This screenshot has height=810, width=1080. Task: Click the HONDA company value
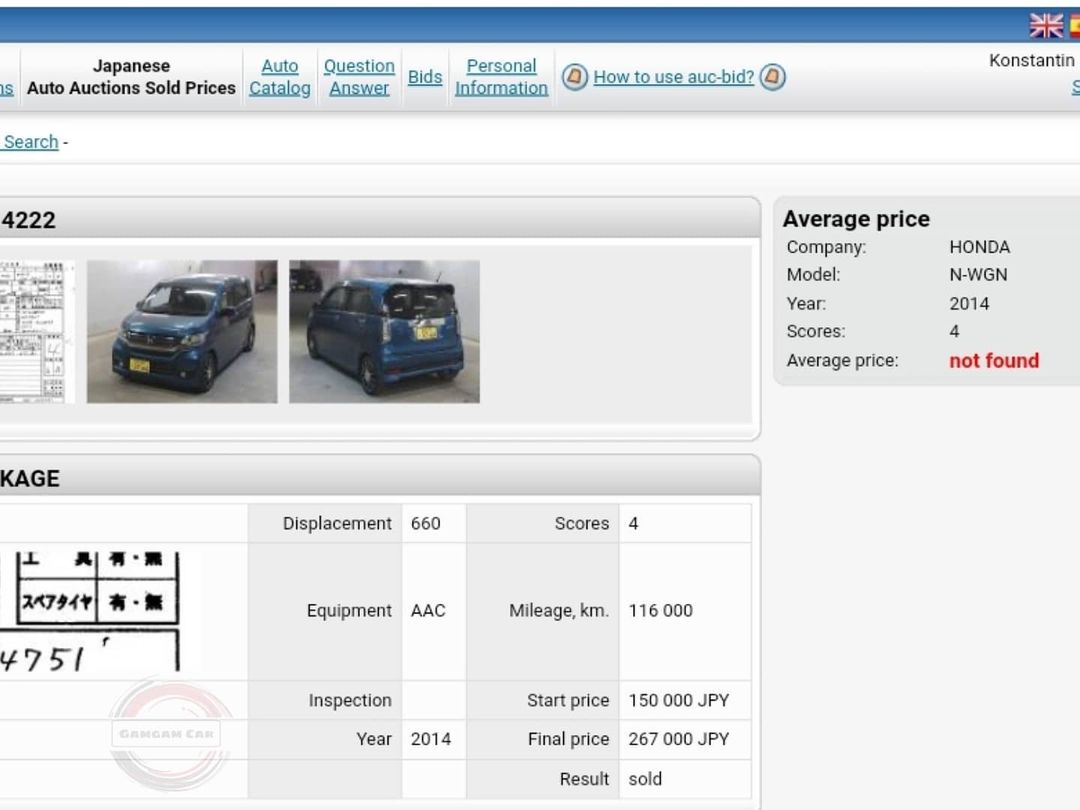(979, 247)
